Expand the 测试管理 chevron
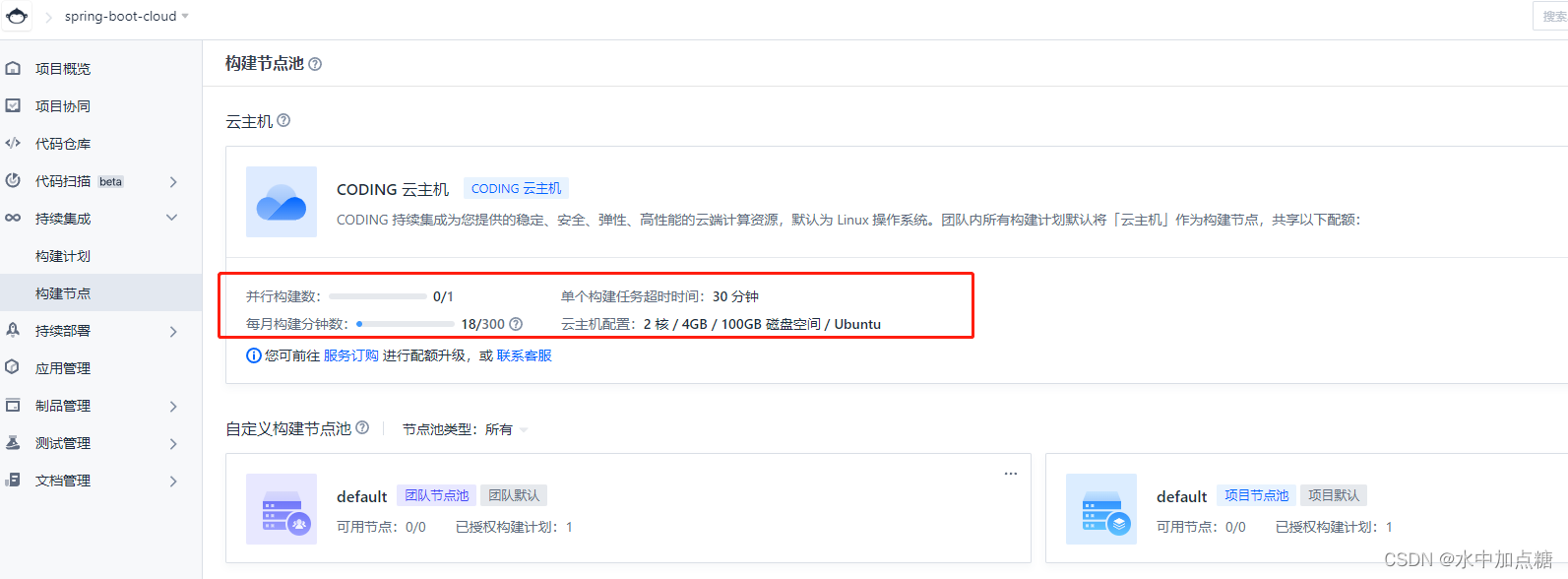The height and width of the screenshot is (579, 1568). click(173, 444)
